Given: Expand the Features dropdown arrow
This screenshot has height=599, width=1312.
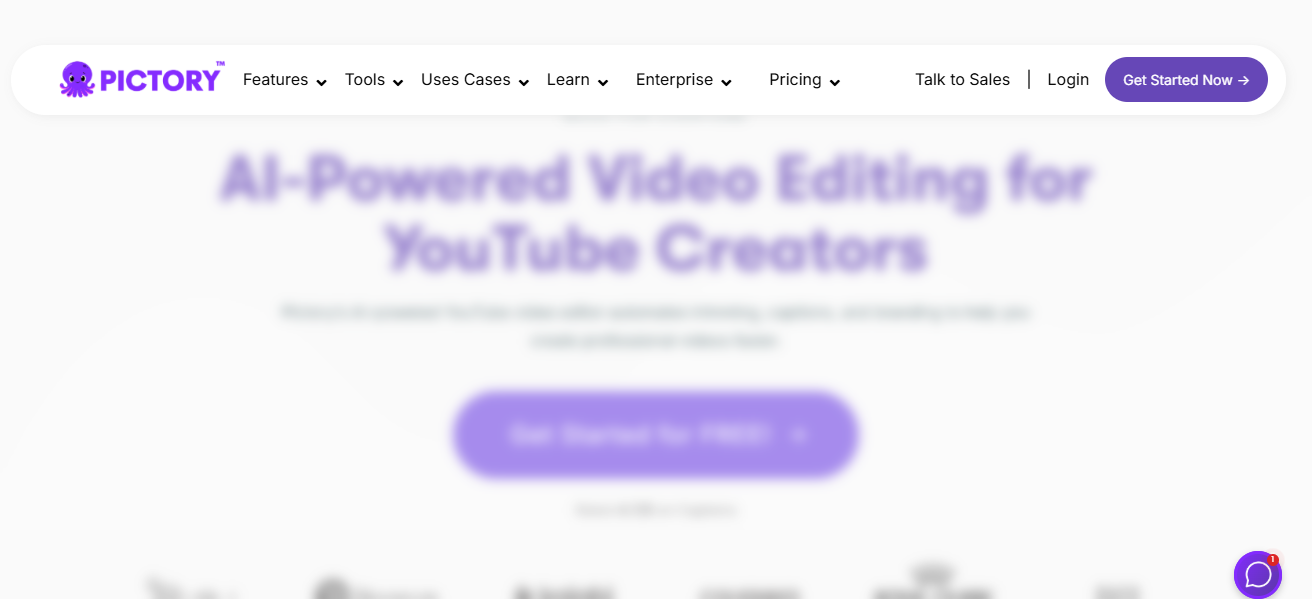Looking at the screenshot, I should tap(321, 83).
